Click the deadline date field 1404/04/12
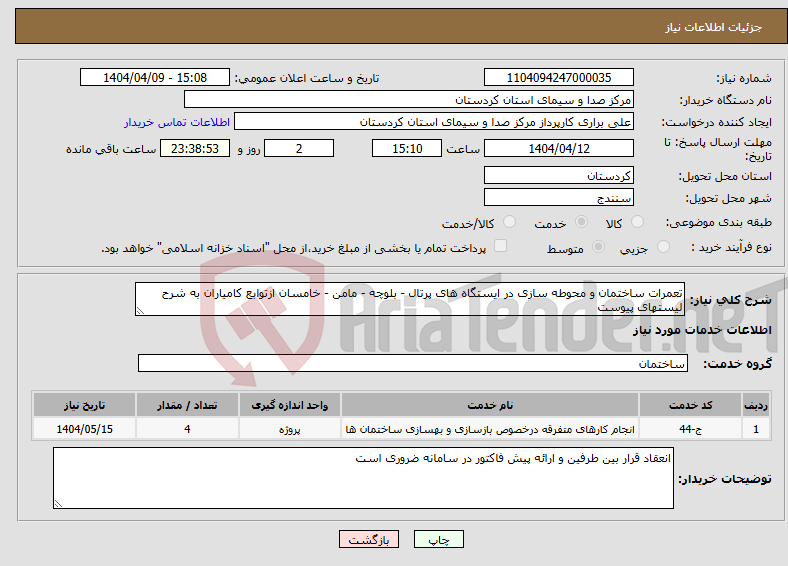 pyautogui.click(x=558, y=148)
